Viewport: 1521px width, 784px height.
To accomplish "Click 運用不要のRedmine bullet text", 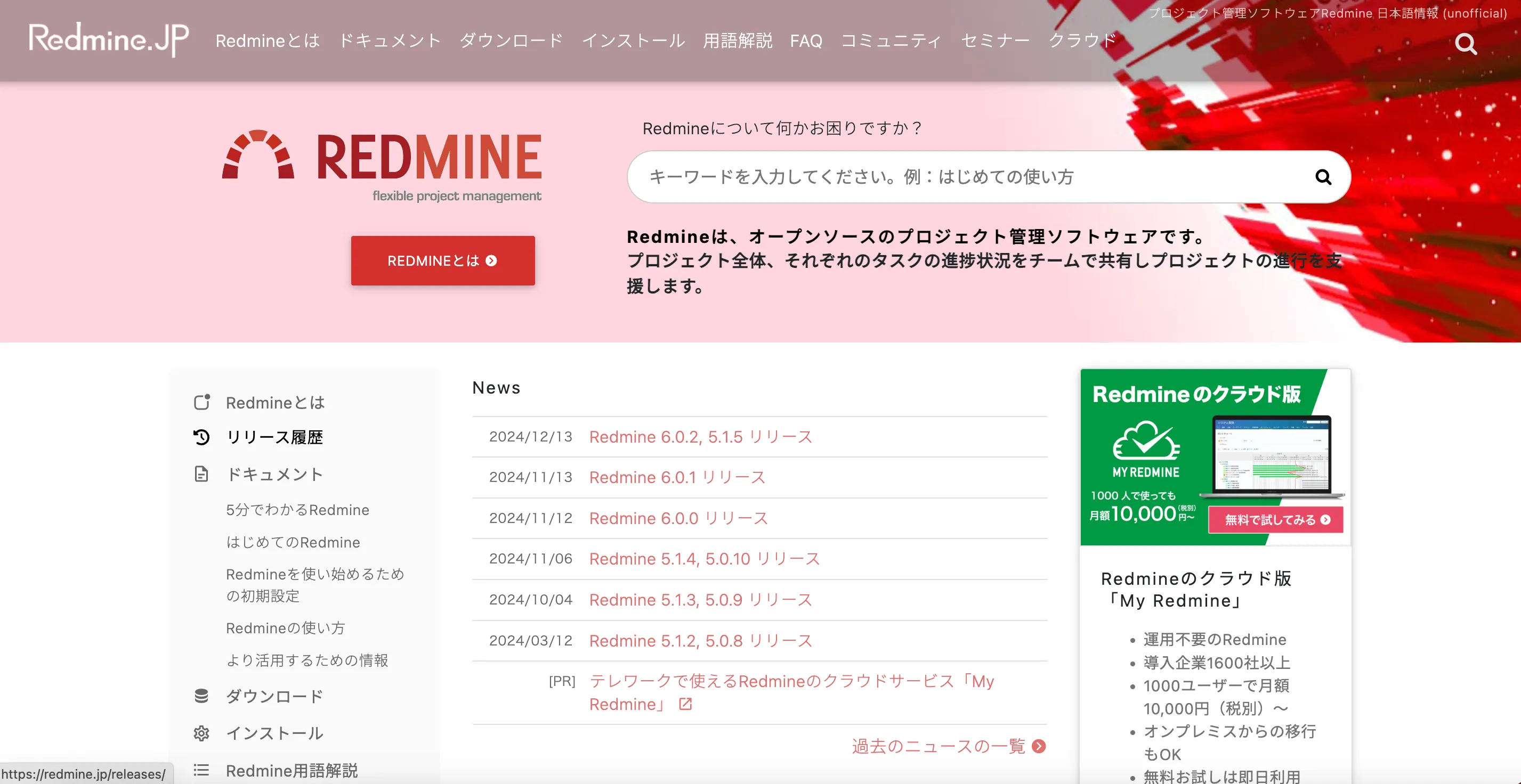I will pos(1215,640).
